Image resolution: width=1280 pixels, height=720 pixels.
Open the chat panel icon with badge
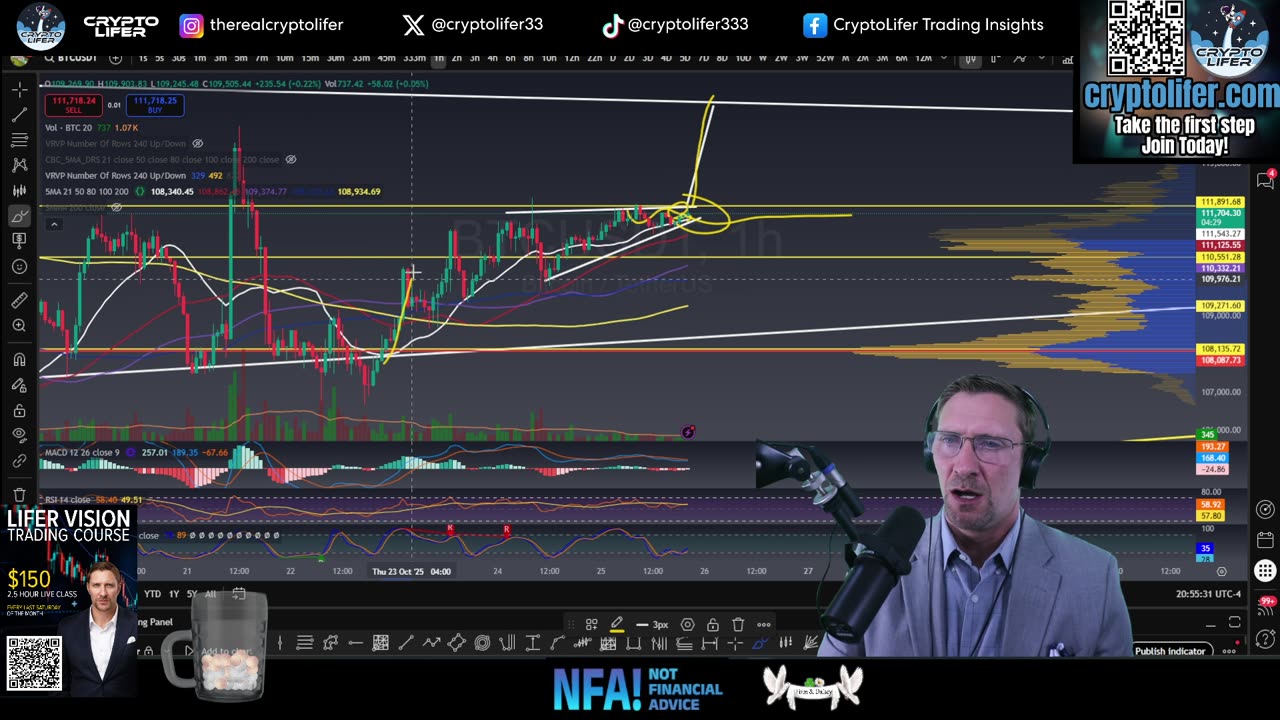click(1264, 181)
